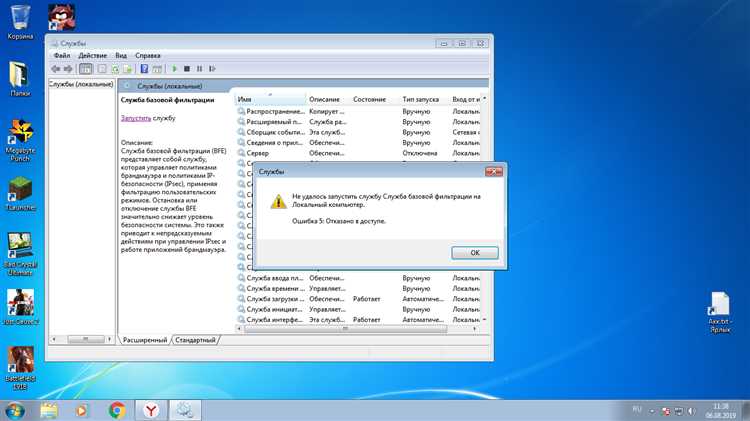
Task: Click the Restart service toolbar icon
Action: 212,69
